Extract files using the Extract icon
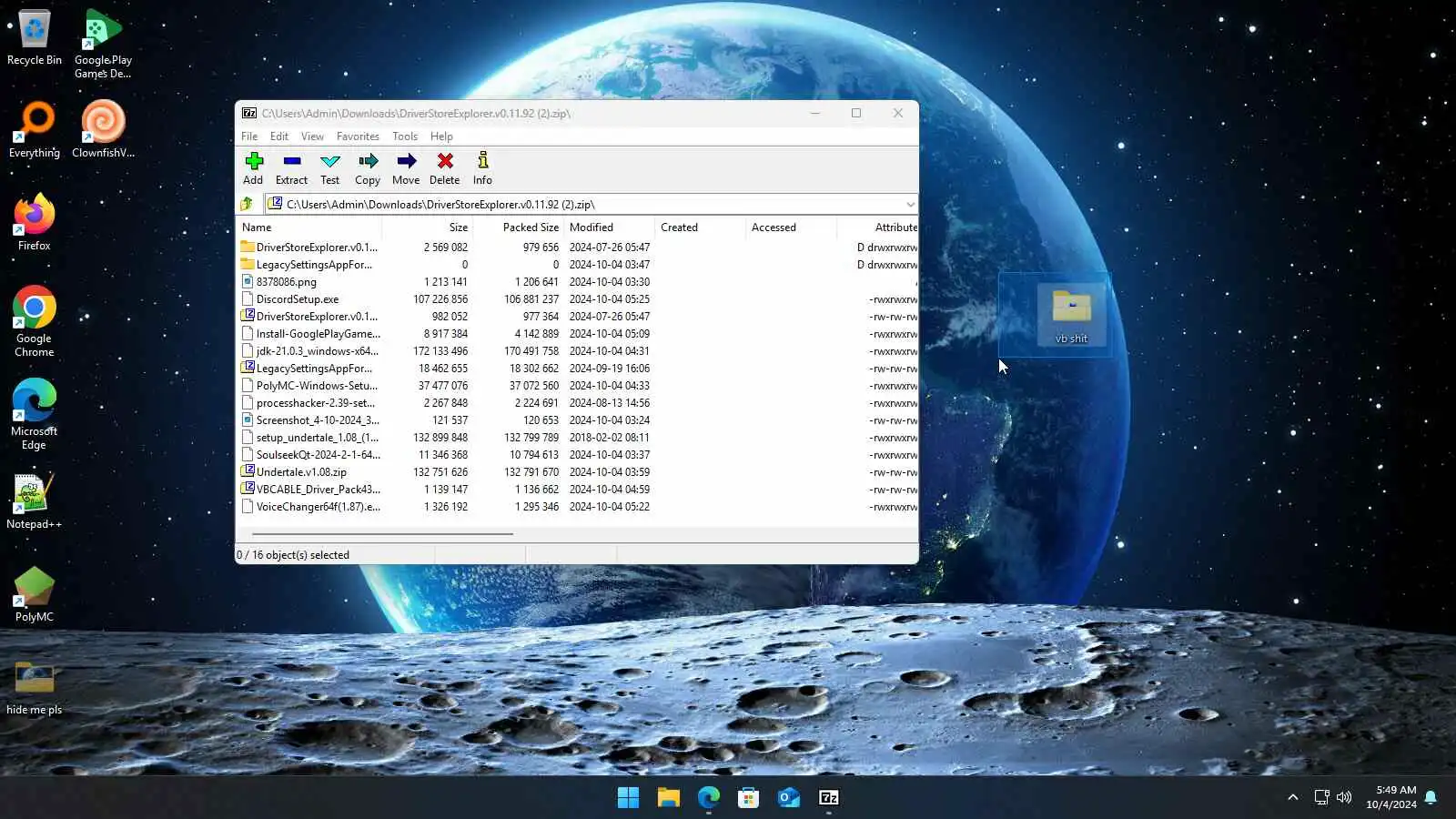This screenshot has width=1456, height=819. (x=292, y=168)
